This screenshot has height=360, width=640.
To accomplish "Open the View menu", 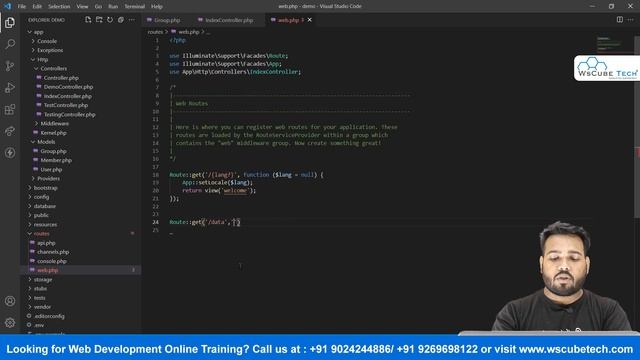I will point(82,7).
